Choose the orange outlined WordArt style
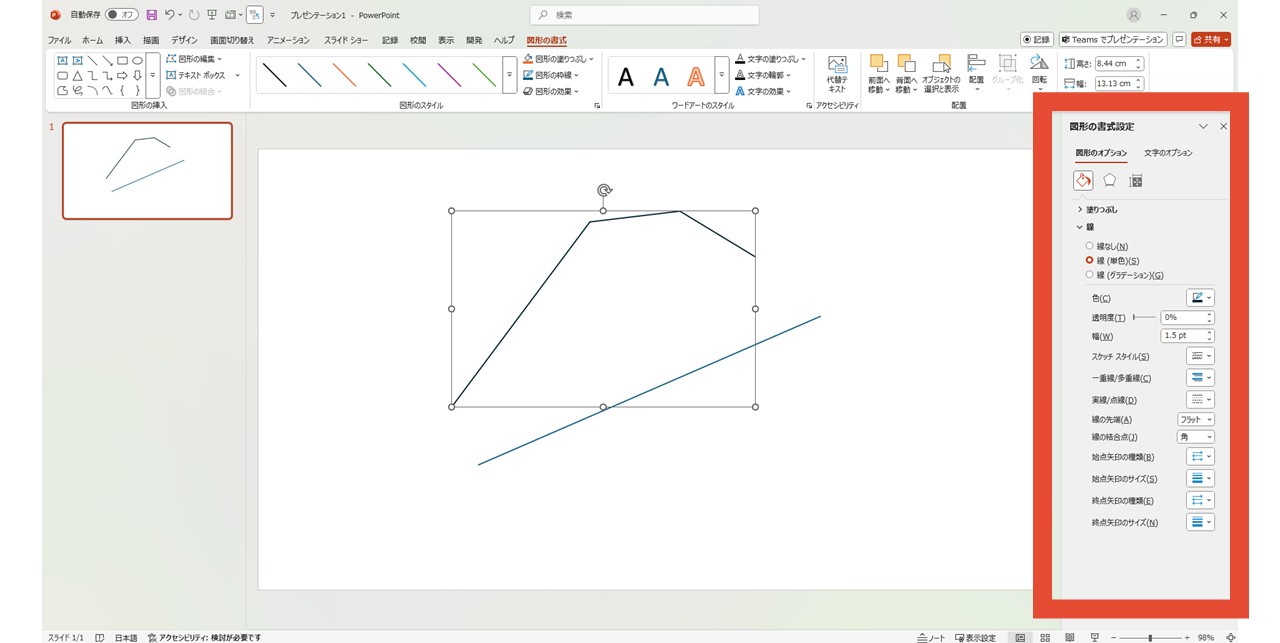 pyautogui.click(x=696, y=76)
